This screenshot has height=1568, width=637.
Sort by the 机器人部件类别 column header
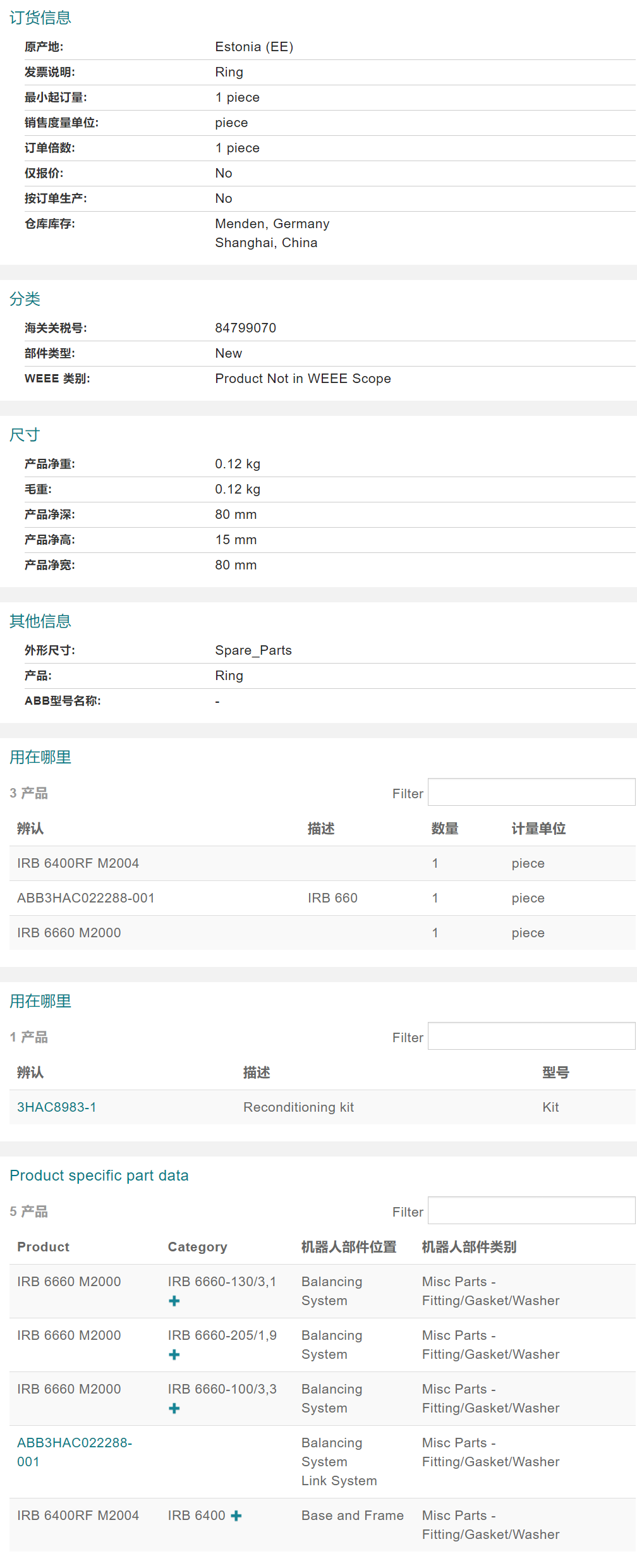469,1246
